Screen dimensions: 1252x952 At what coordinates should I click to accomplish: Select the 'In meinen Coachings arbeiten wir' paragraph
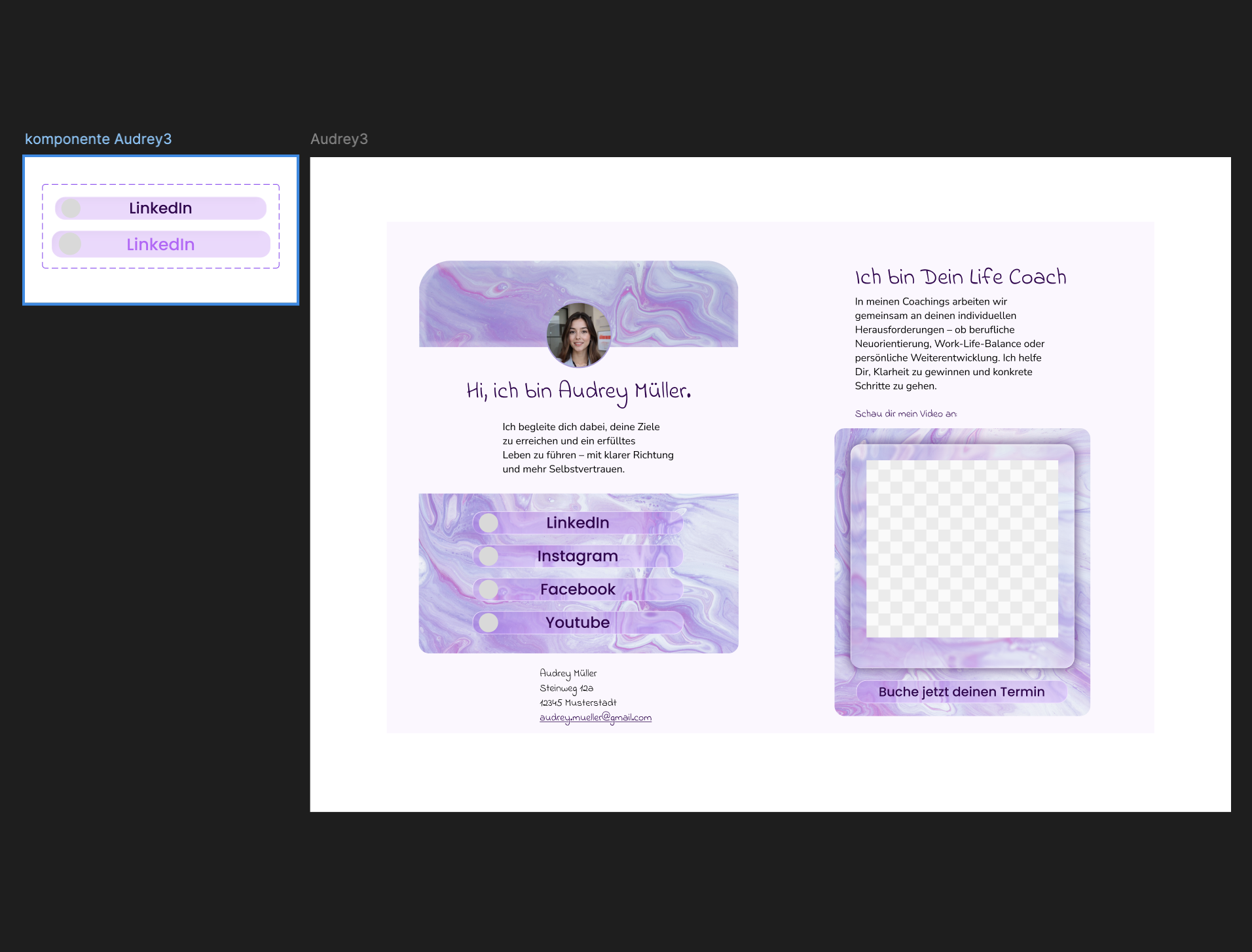click(949, 344)
